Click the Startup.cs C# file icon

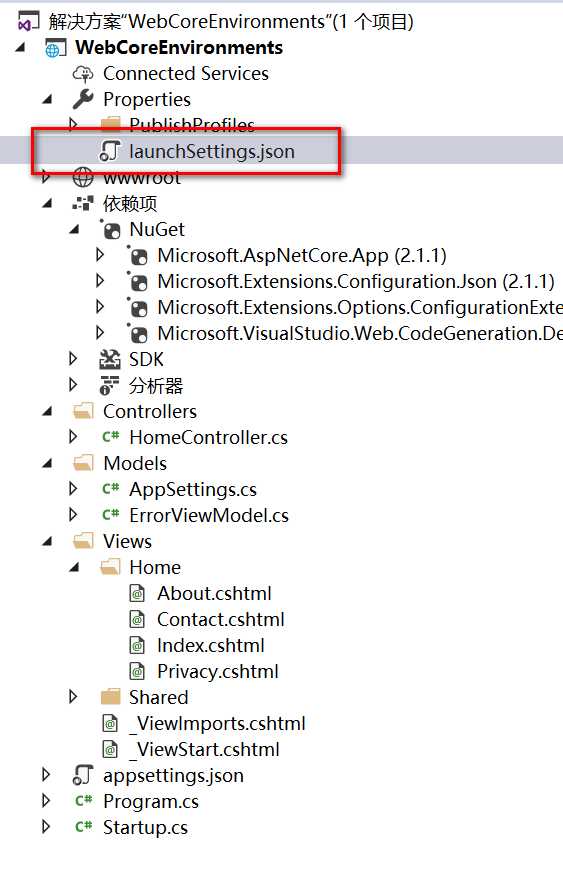(83, 827)
